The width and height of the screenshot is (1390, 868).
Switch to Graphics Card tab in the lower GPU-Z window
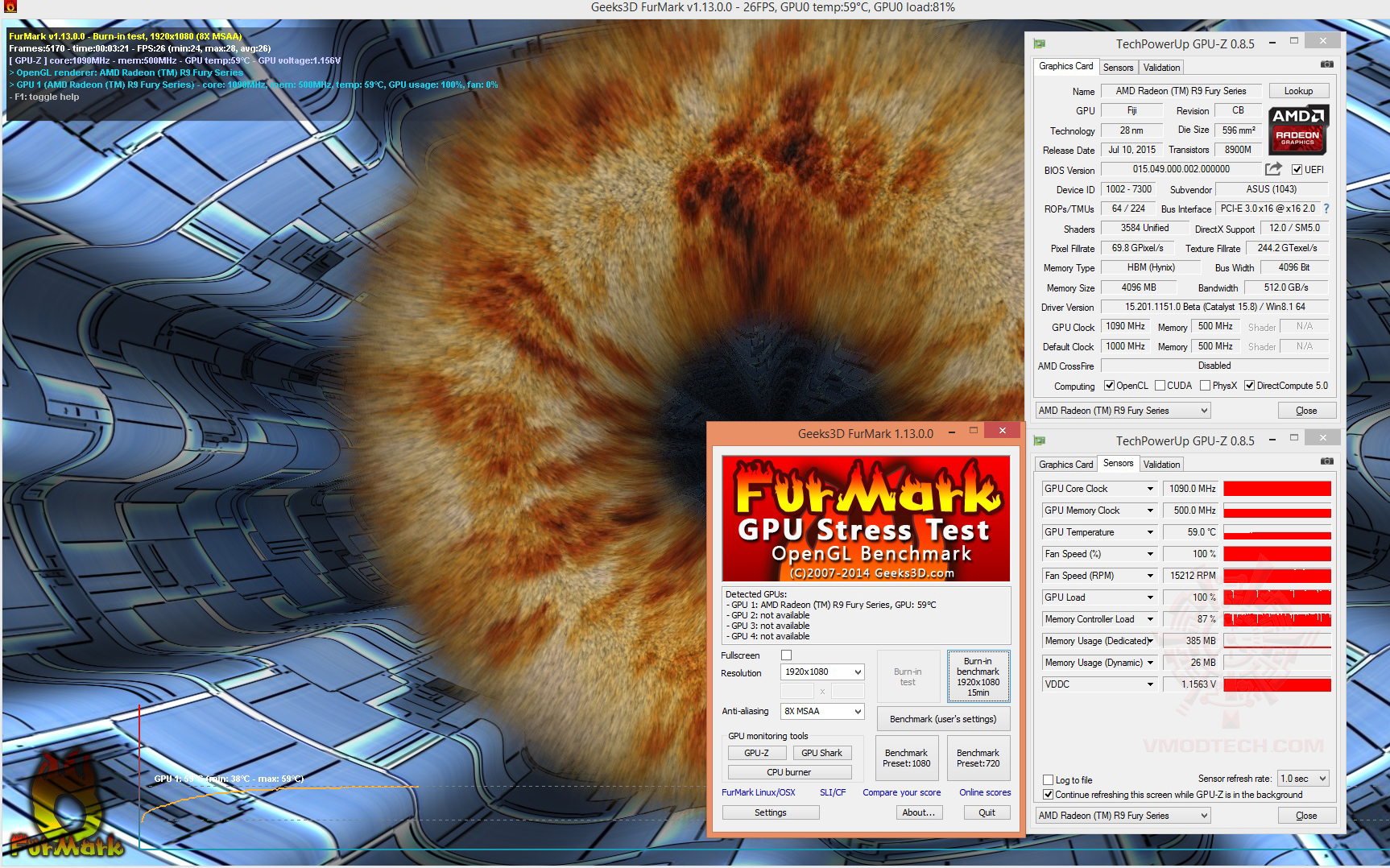1065,465
